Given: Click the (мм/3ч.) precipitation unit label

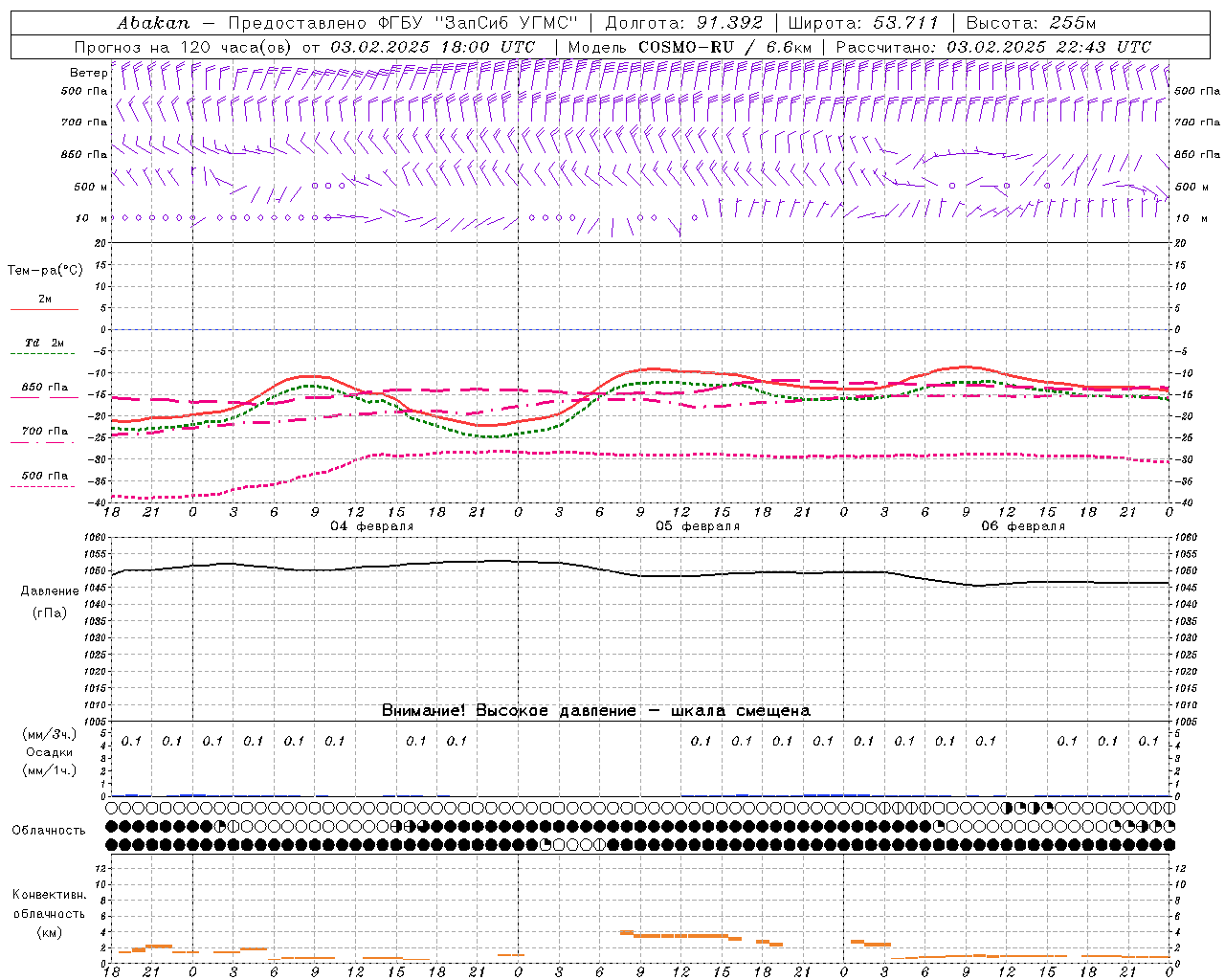Looking at the screenshot, I should pos(50,734).
